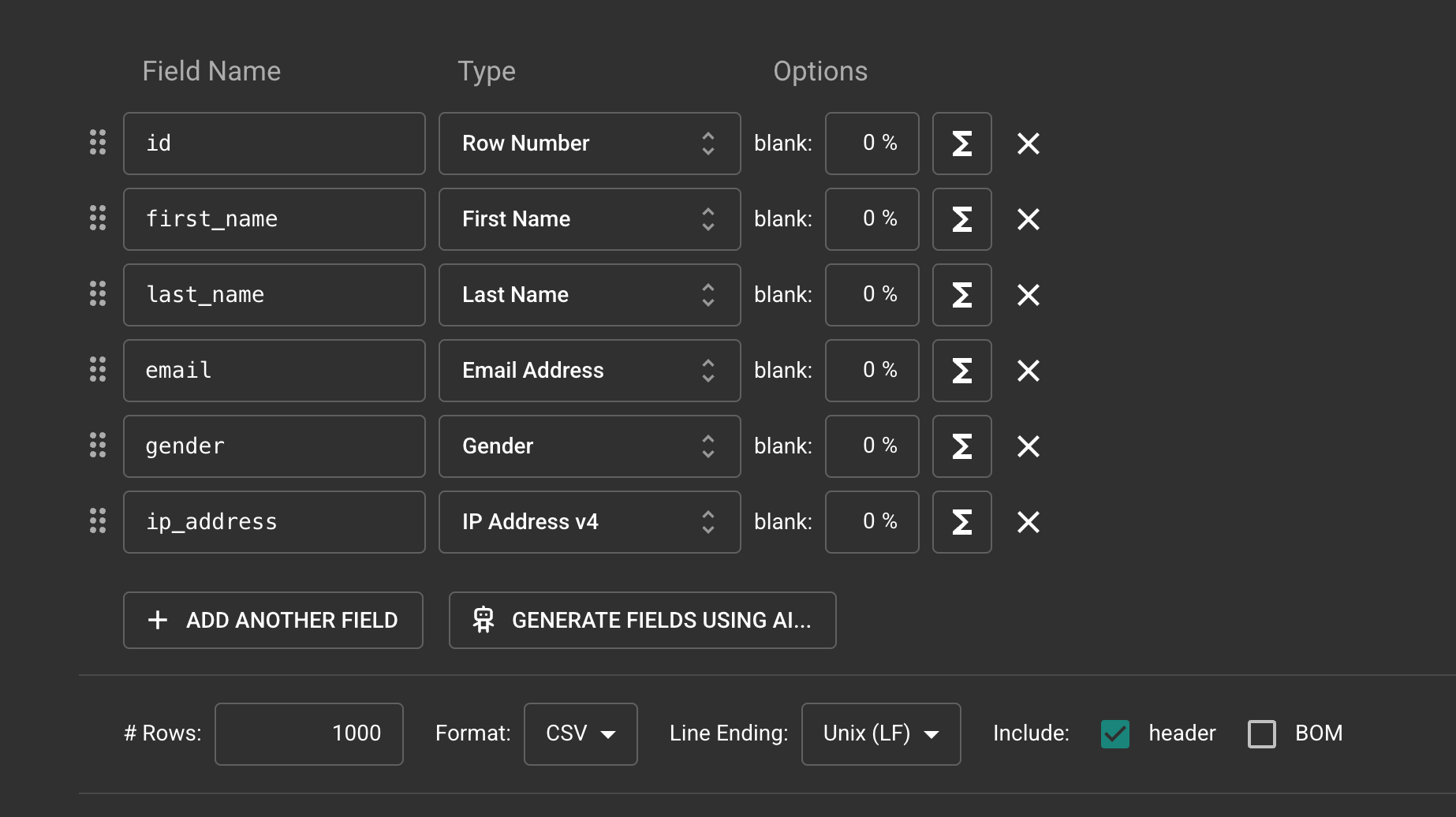Image resolution: width=1456 pixels, height=817 pixels.
Task: Uncheck the header include checkbox
Action: click(x=1114, y=733)
